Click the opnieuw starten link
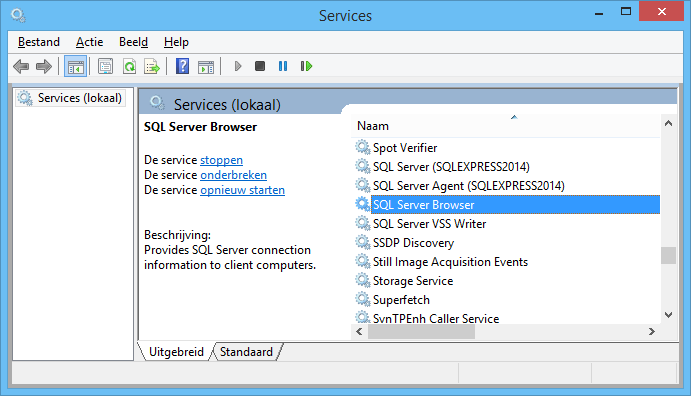 [x=242, y=190]
